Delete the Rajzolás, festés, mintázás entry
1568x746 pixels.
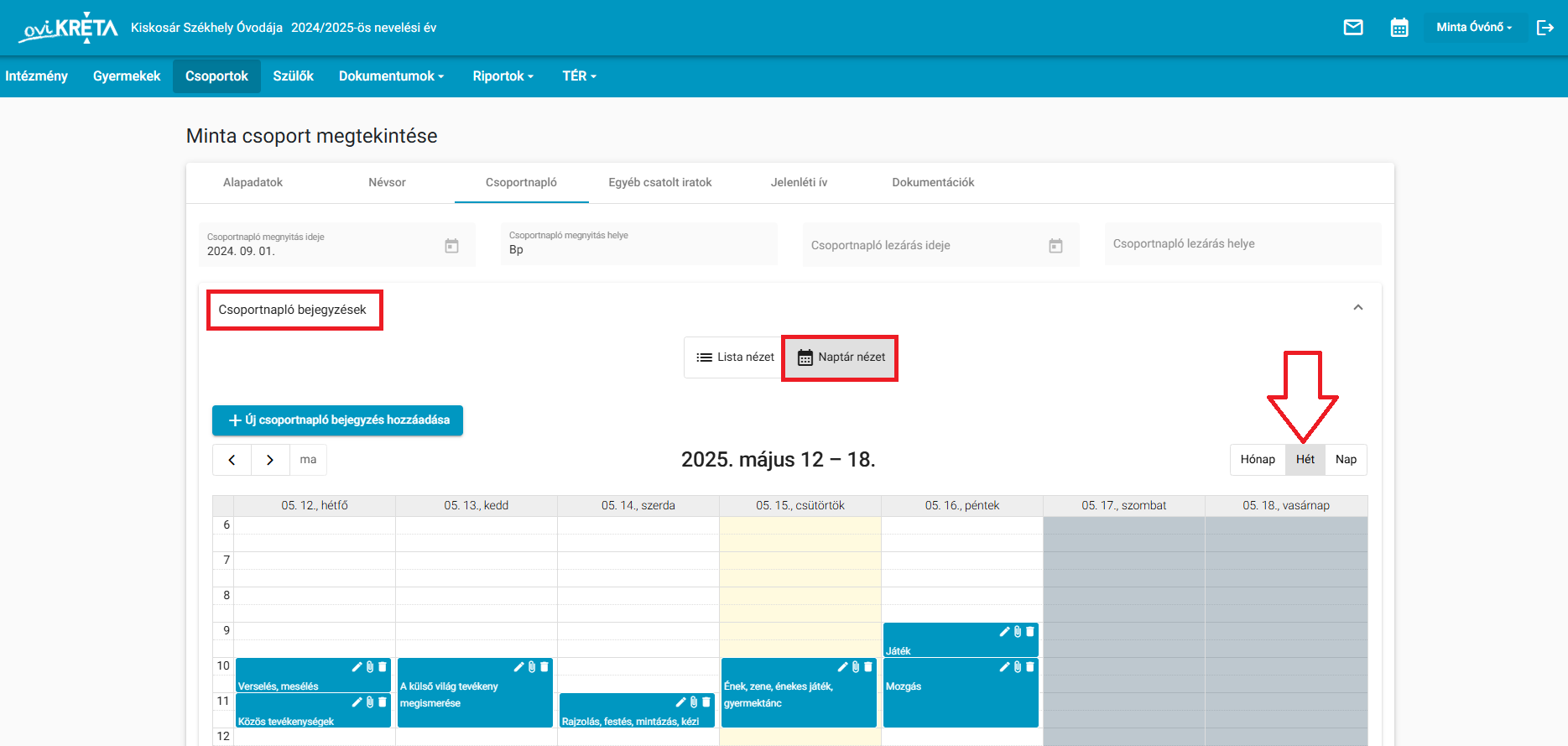coord(706,702)
